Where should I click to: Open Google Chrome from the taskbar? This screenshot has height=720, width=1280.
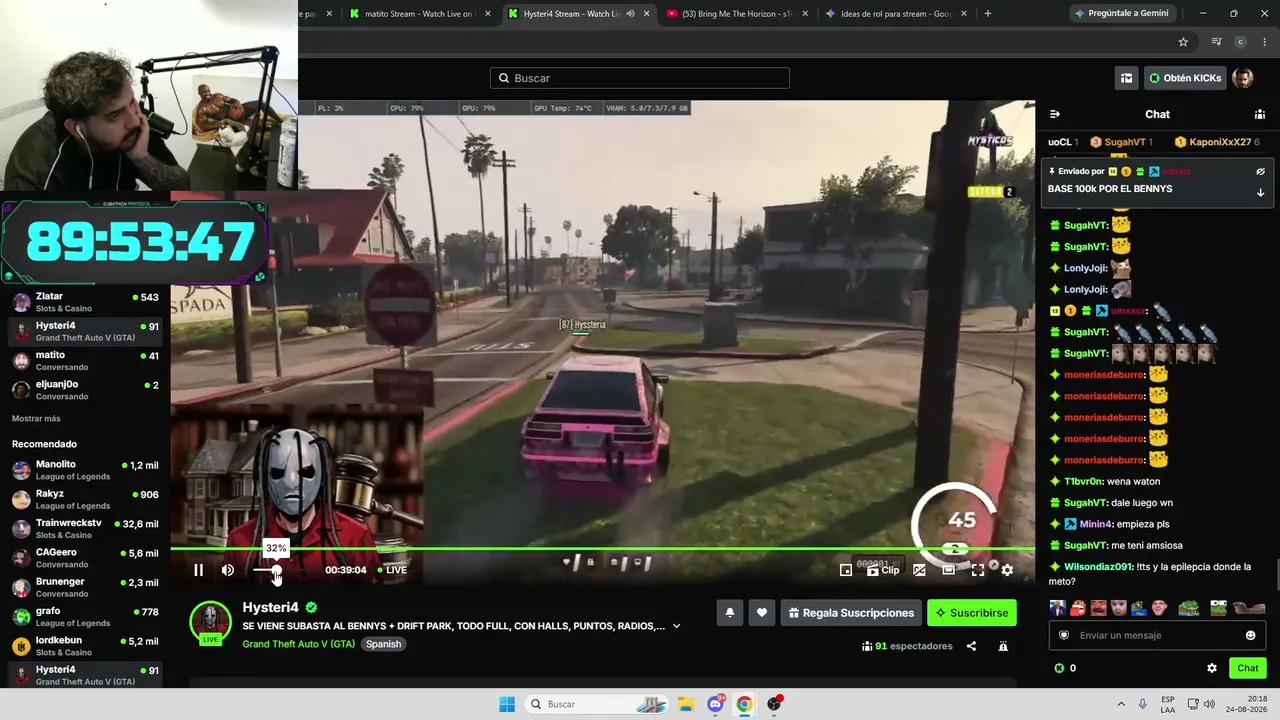(x=744, y=704)
